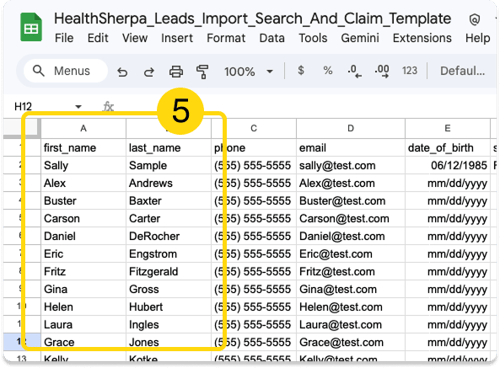Apply currency format with dollar icon
The image size is (500, 368).
[301, 70]
